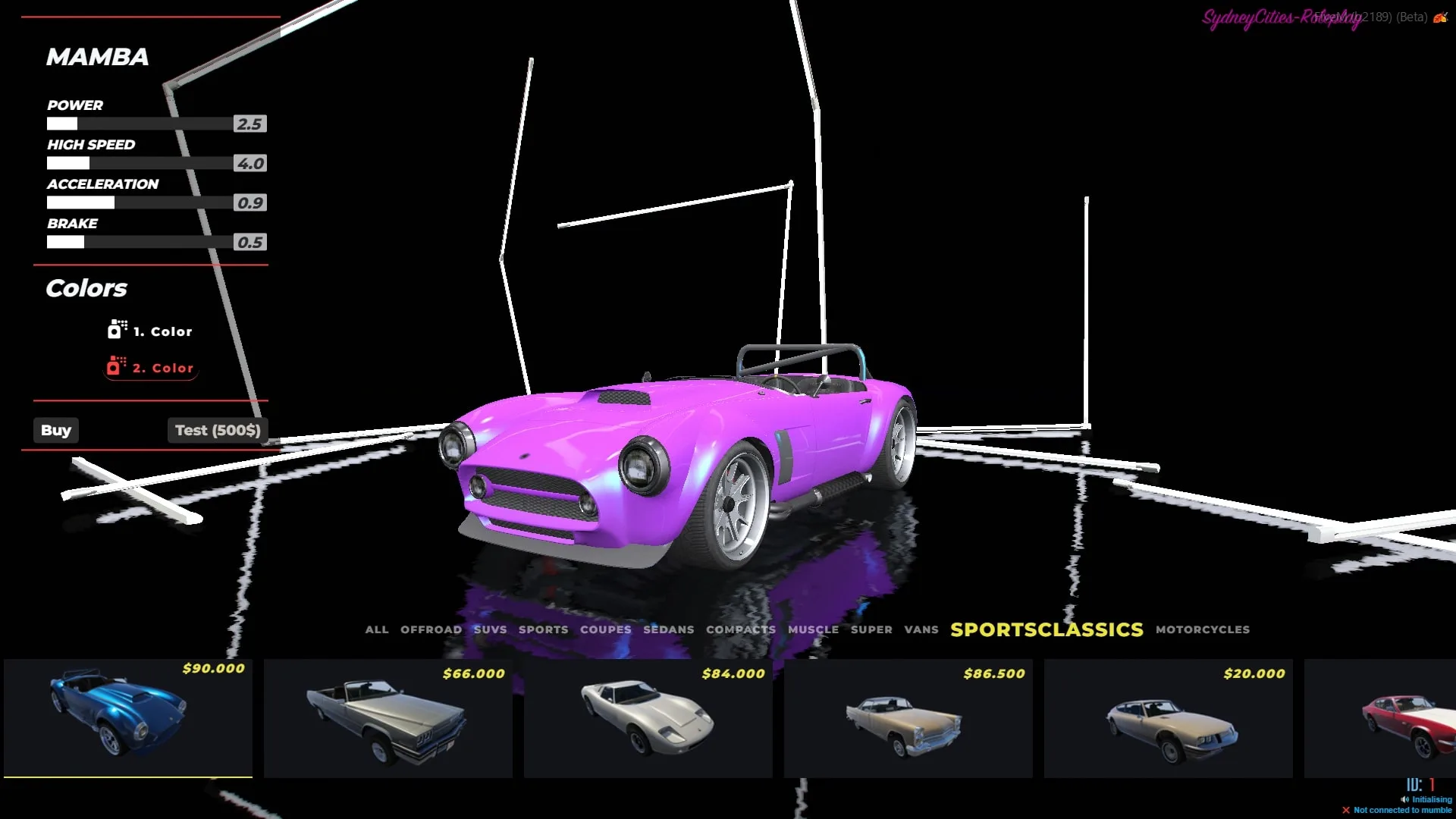Click the HIGH SPEED stat bar
The height and width of the screenshot is (819, 1456).
point(140,163)
